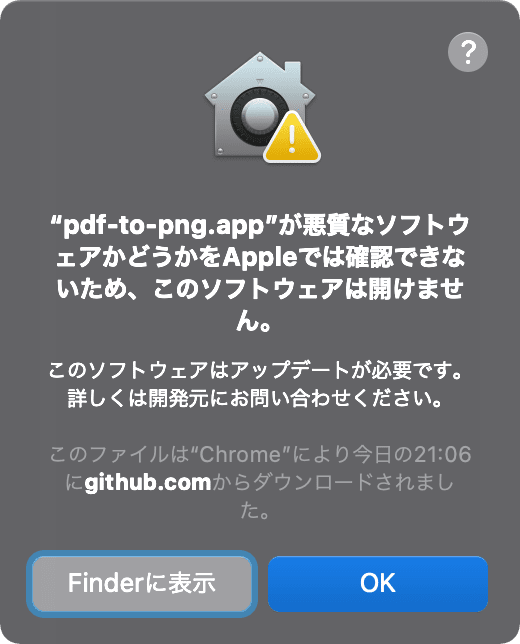Click the safe dial inside the house icon
The image size is (520, 644).
pyautogui.click(x=257, y=116)
